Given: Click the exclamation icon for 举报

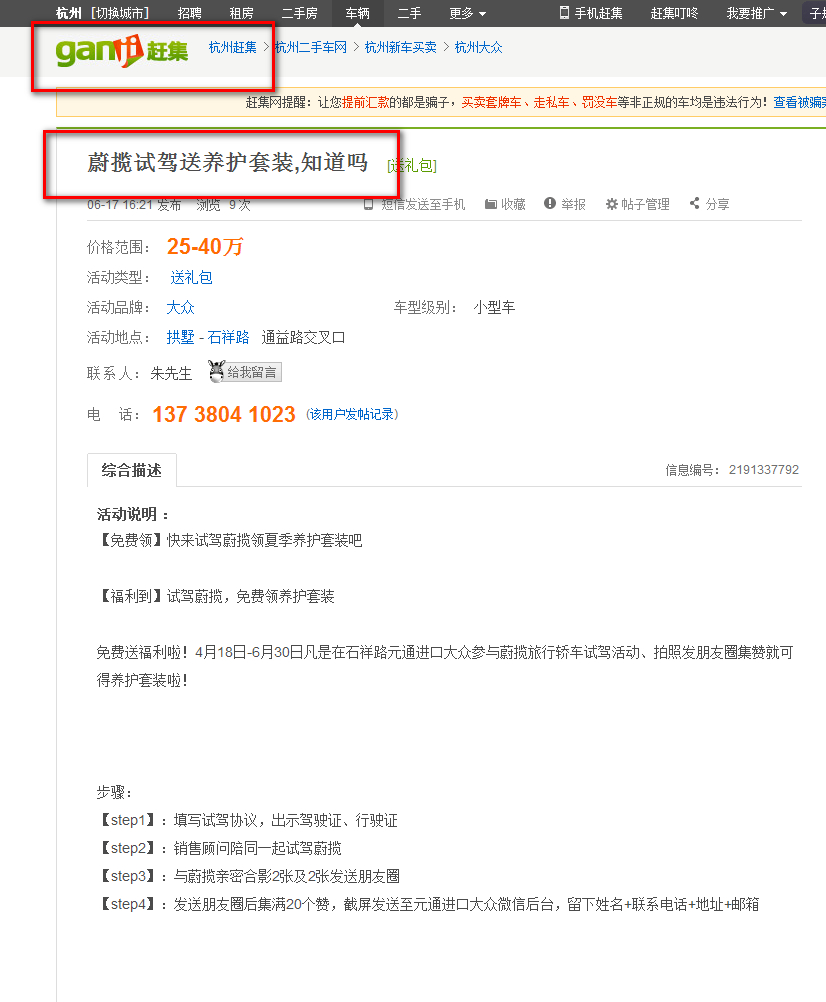Looking at the screenshot, I should [549, 203].
